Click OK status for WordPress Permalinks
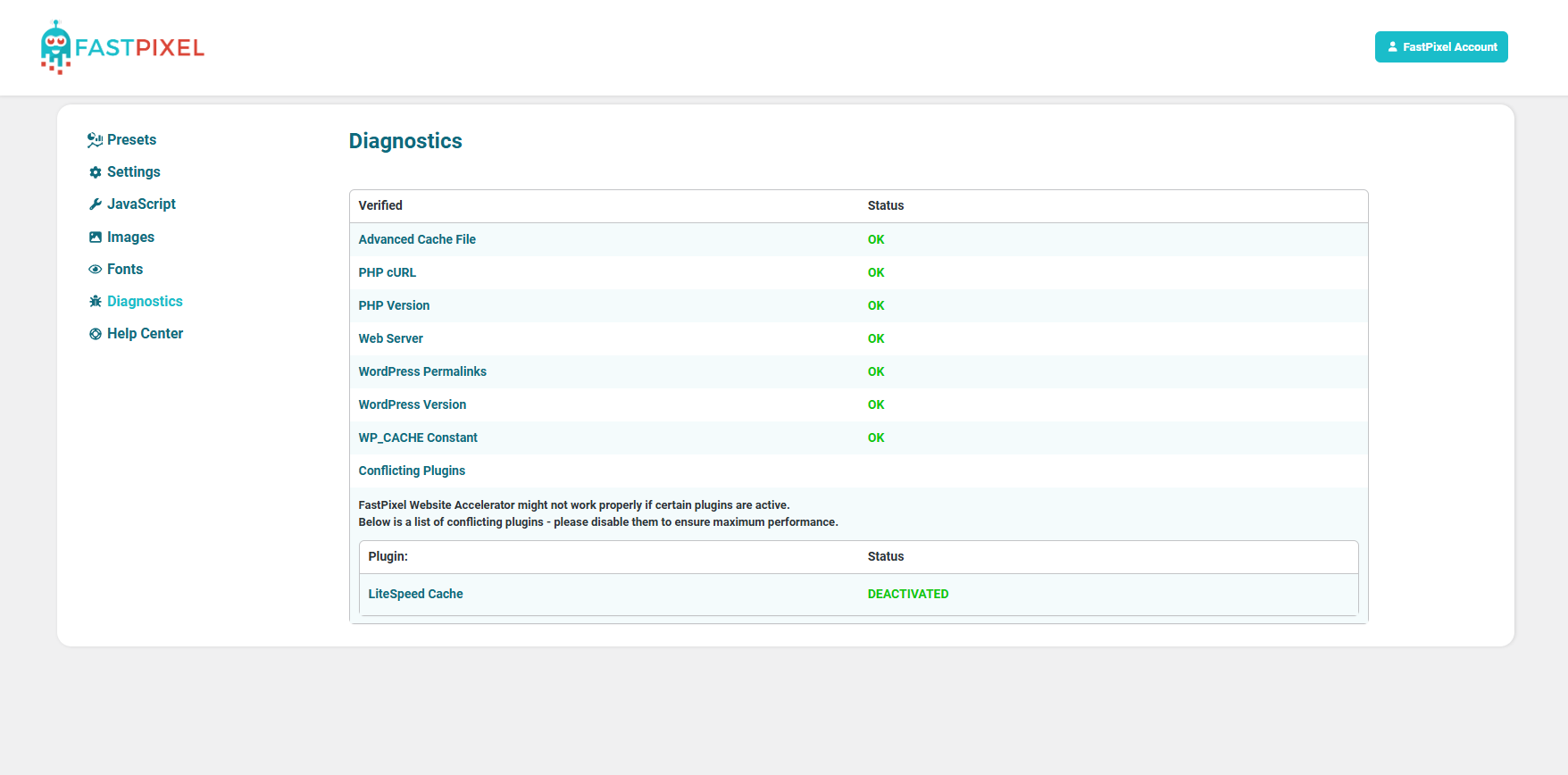 click(876, 371)
